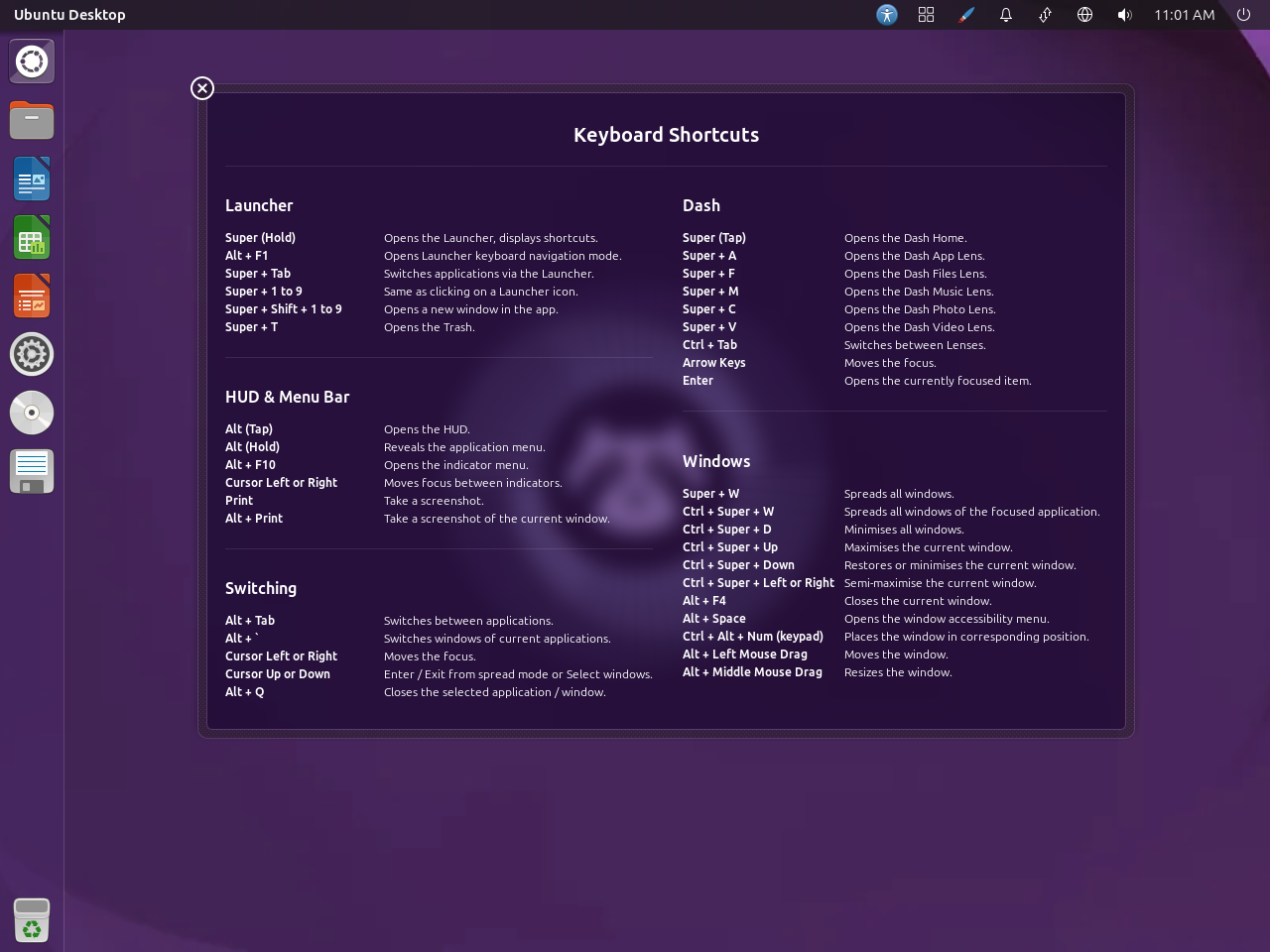Image resolution: width=1270 pixels, height=952 pixels.
Task: Select the Super (Tap) shortcut entry
Action: 714,238
